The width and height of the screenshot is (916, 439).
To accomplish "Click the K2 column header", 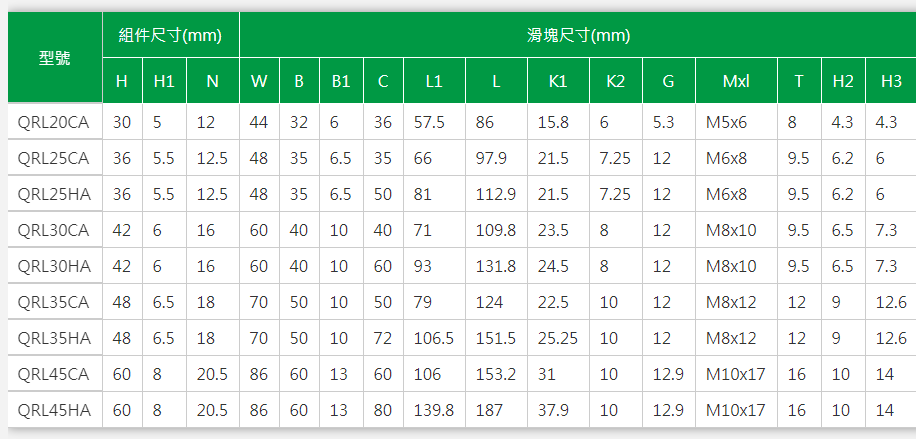I will pos(616,81).
